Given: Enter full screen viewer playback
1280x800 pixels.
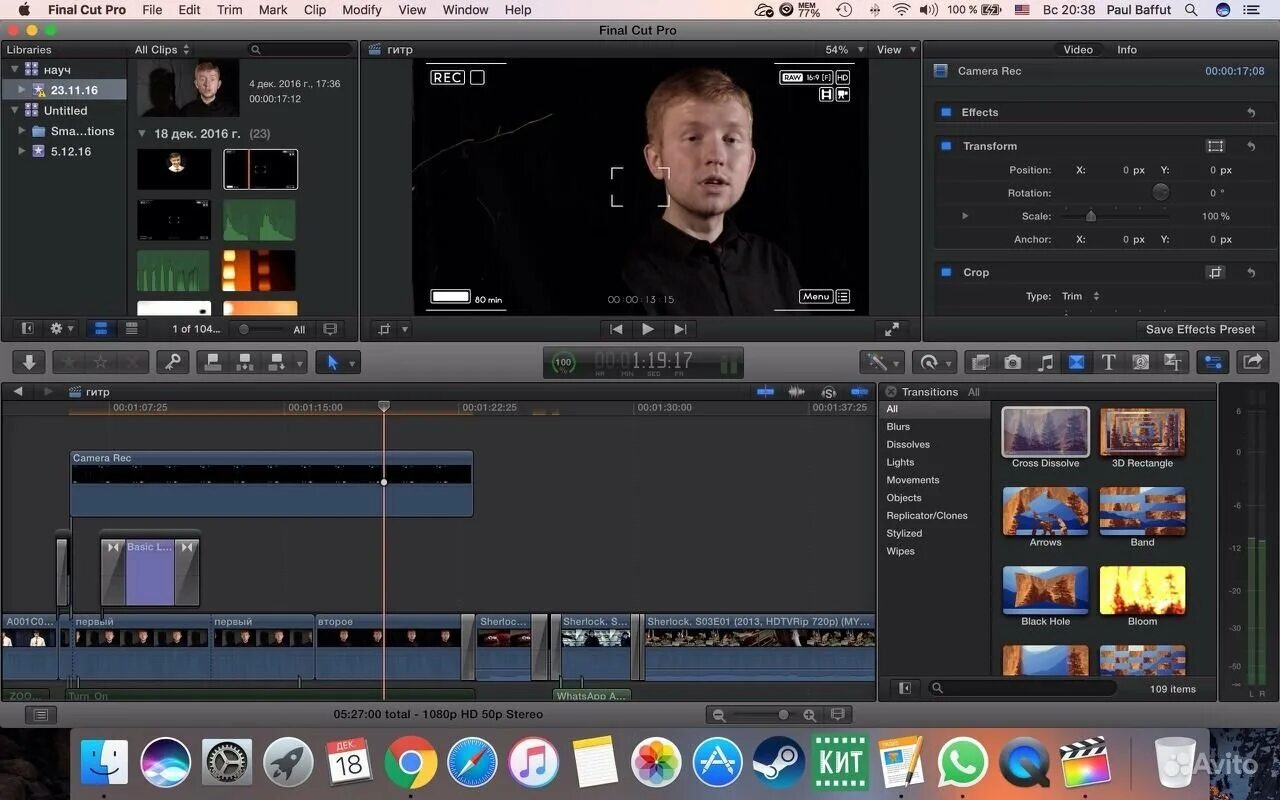Looking at the screenshot, I should tap(892, 329).
